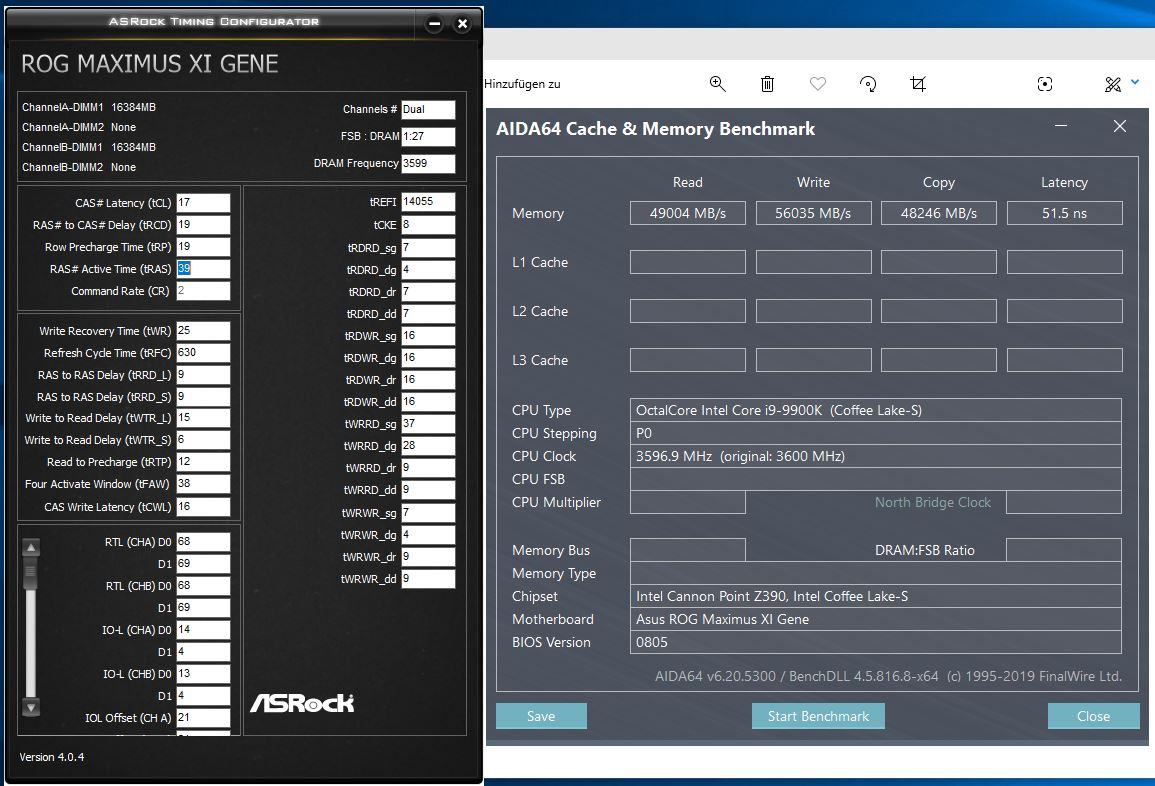
Task: Click the rotate icon in Photos toolbar
Action: coord(868,84)
